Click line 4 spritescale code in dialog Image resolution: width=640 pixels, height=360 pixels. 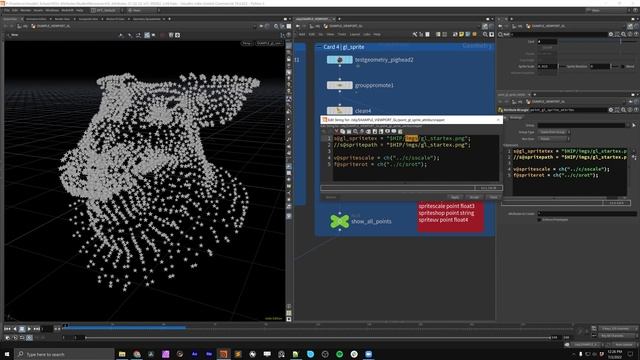(x=387, y=158)
